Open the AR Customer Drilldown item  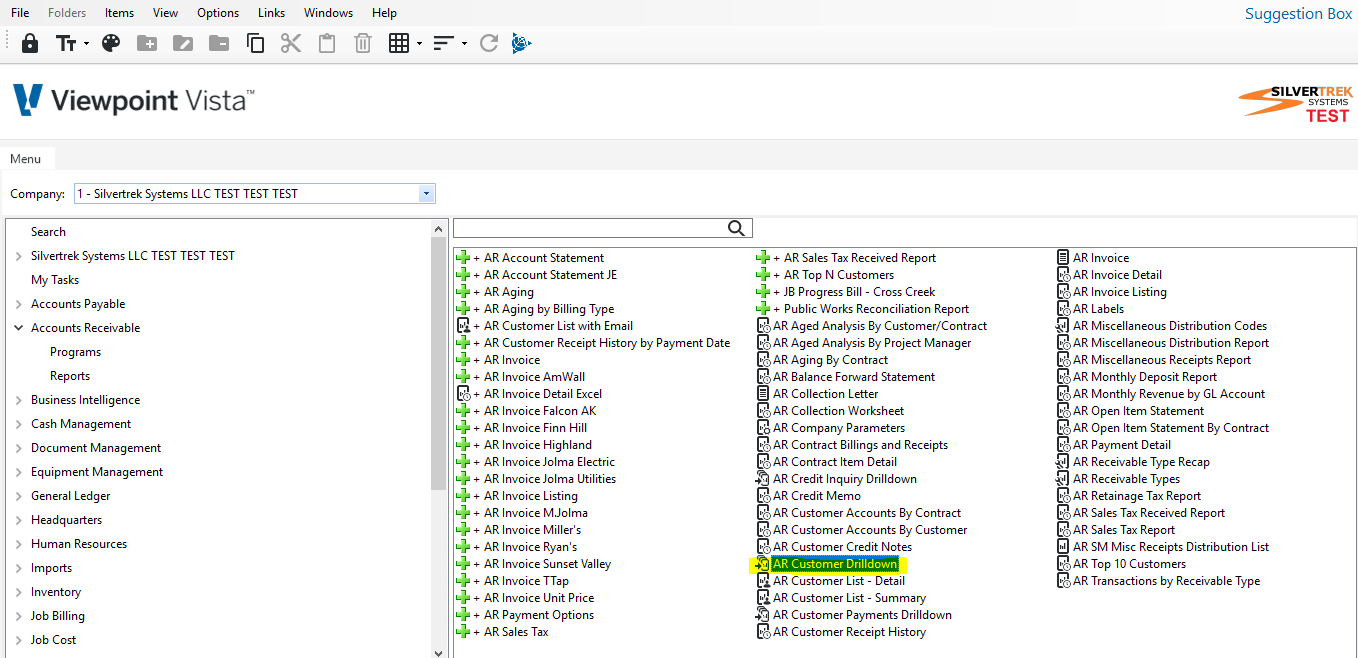pyautogui.click(x=835, y=564)
